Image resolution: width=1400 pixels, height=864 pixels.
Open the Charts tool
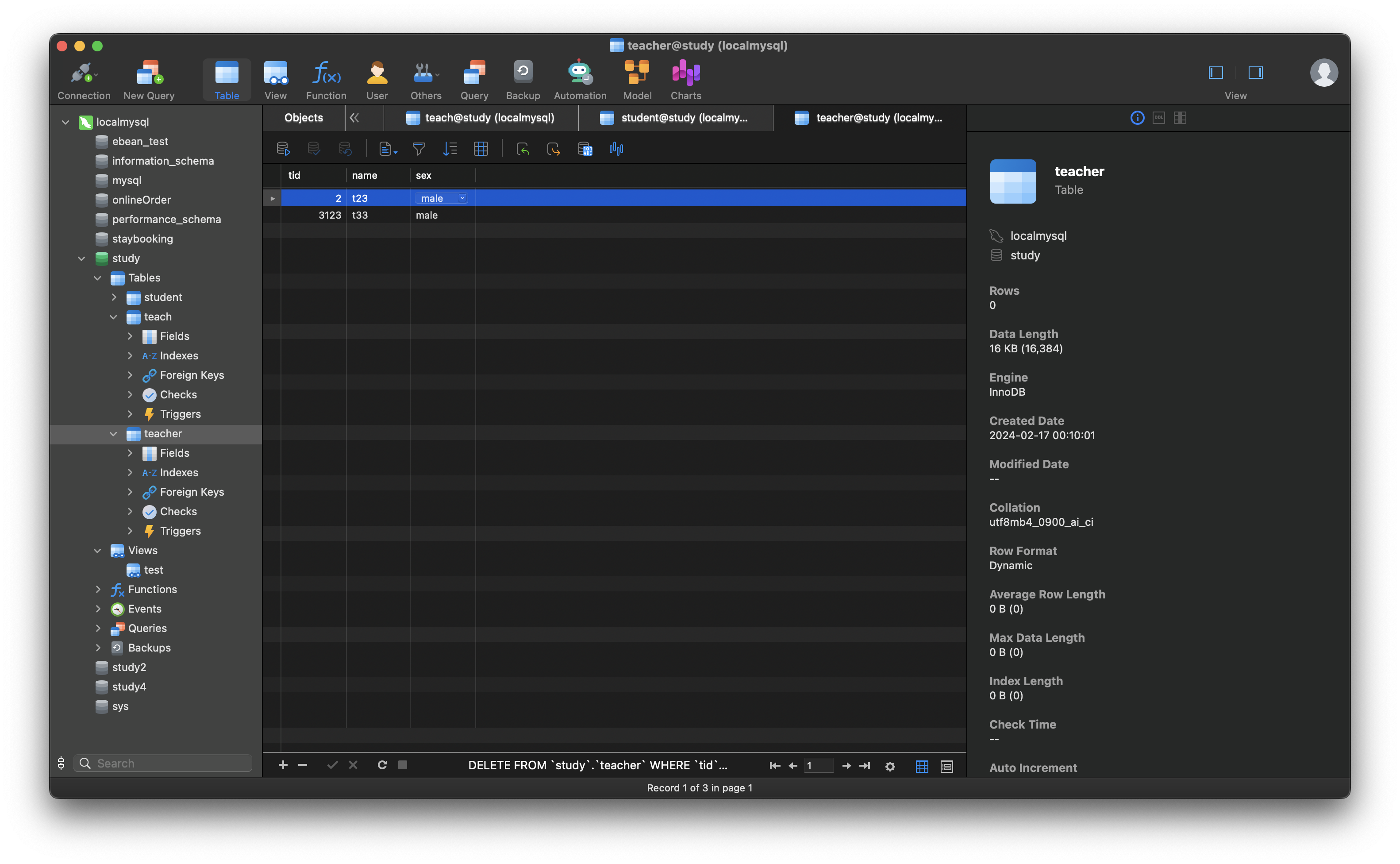[685, 80]
